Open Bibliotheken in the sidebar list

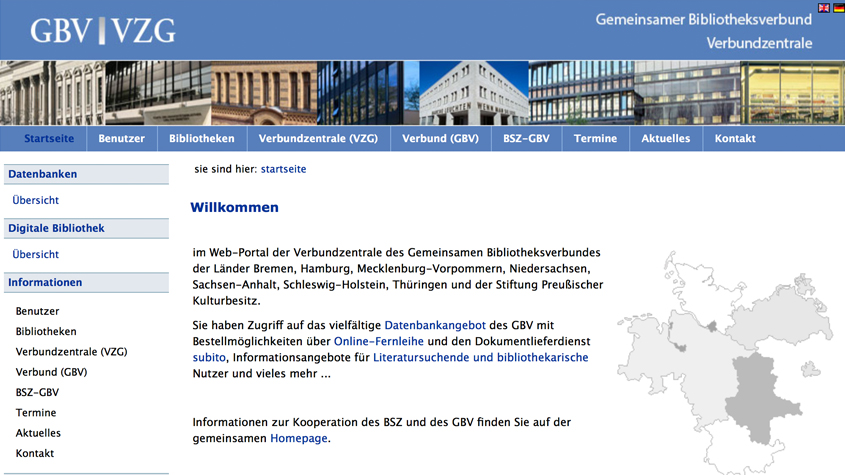pyautogui.click(x=46, y=332)
